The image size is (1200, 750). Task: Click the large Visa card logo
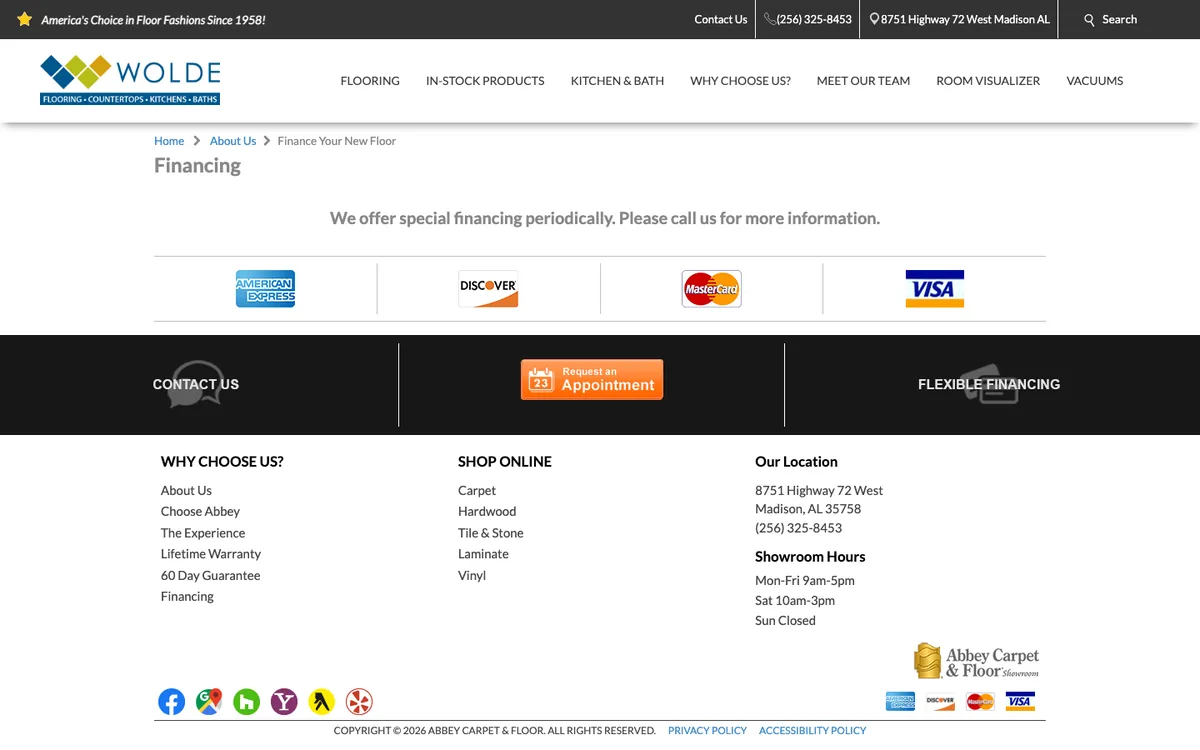tap(934, 289)
